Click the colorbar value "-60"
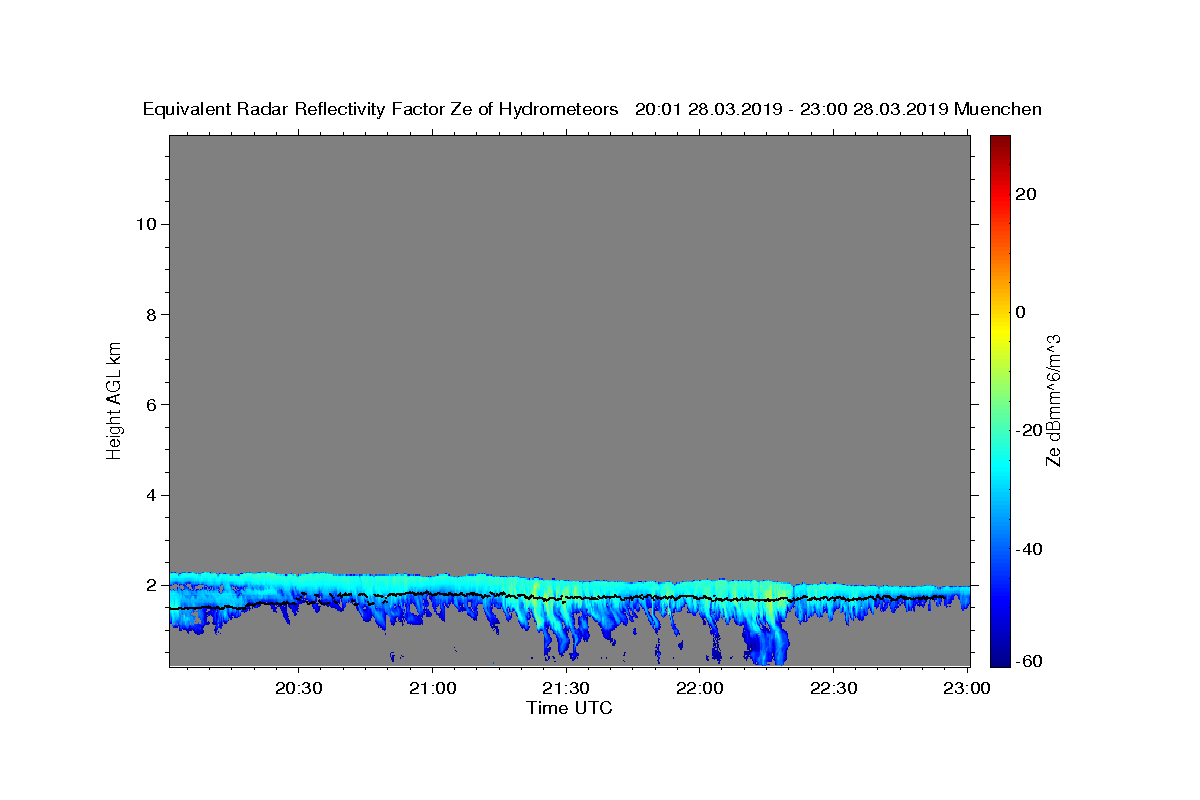The height and width of the screenshot is (800, 1200). click(1029, 661)
